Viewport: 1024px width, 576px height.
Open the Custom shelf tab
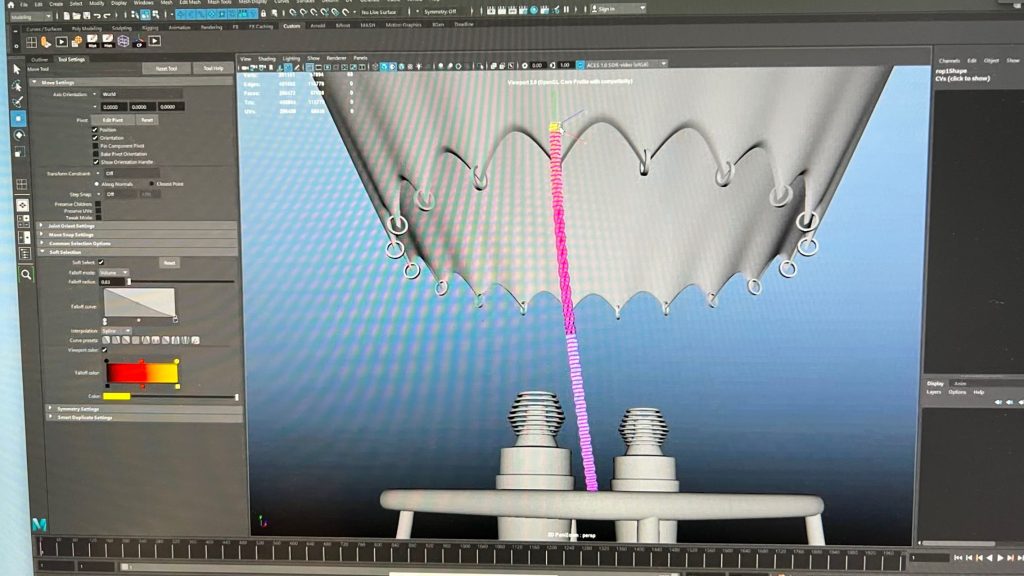291,26
